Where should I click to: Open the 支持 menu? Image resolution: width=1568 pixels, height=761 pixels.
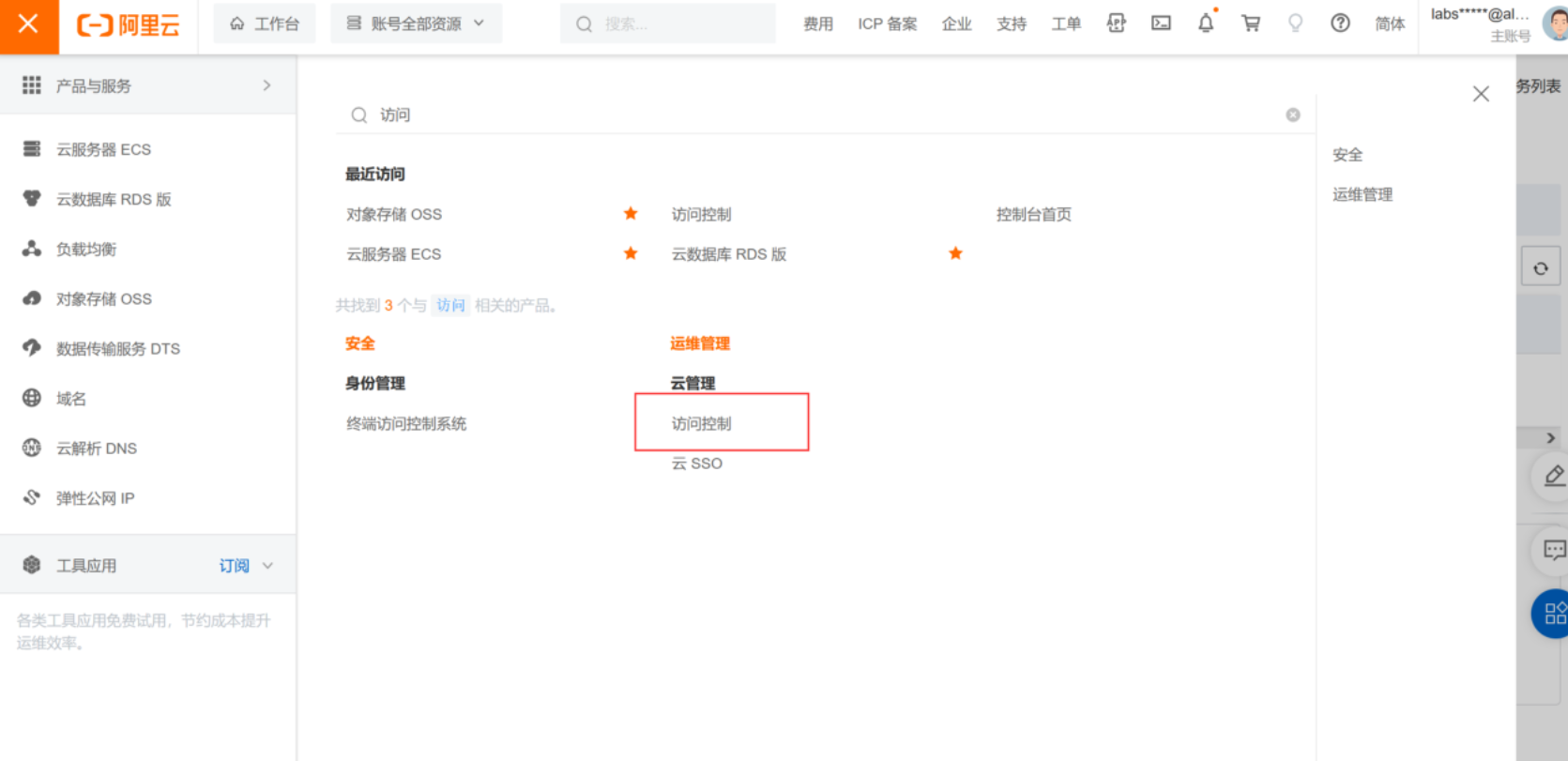[1011, 23]
